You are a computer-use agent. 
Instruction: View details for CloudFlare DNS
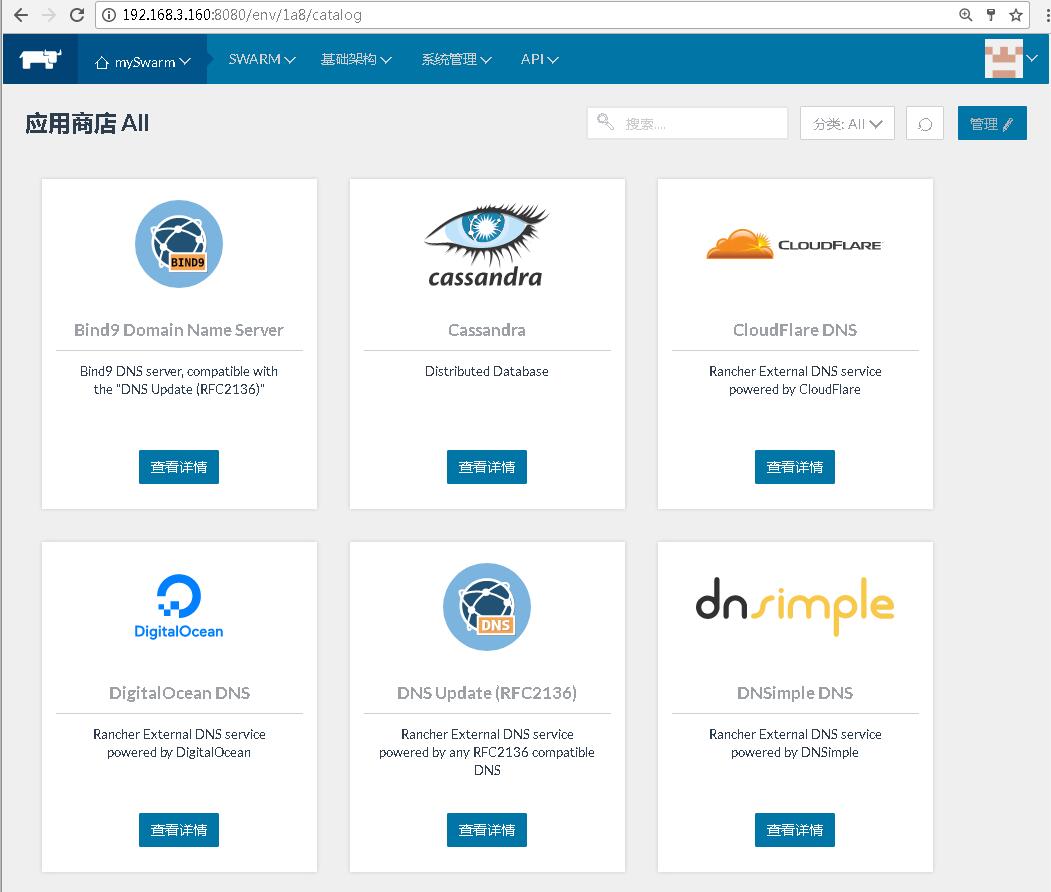795,467
